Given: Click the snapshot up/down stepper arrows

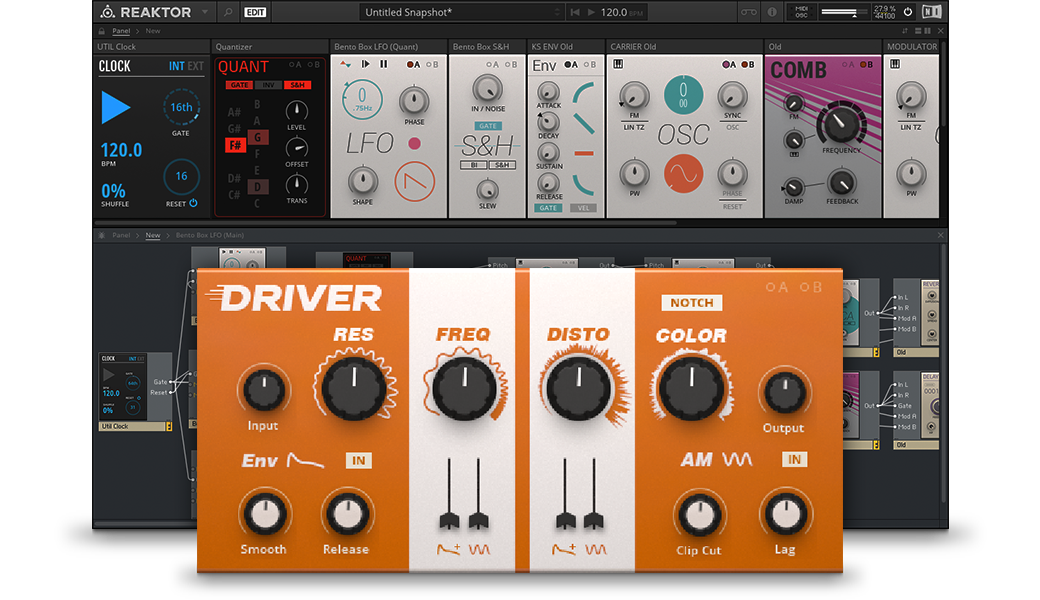Looking at the screenshot, I should [x=557, y=12].
